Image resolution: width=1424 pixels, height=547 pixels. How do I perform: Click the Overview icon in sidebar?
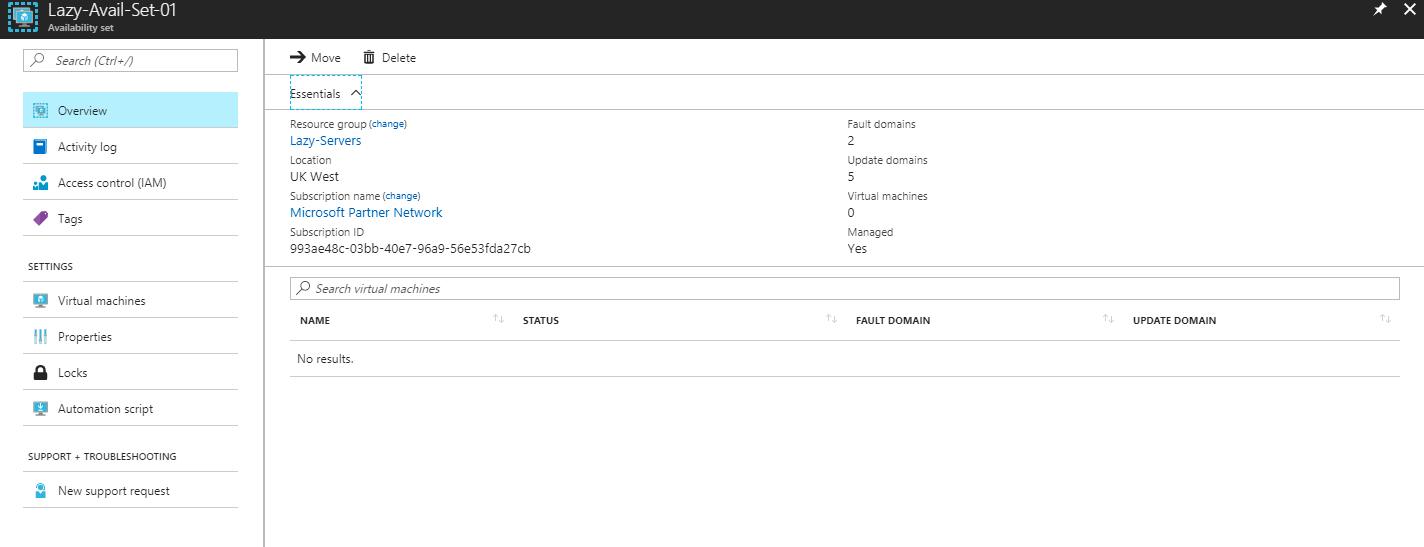click(40, 111)
